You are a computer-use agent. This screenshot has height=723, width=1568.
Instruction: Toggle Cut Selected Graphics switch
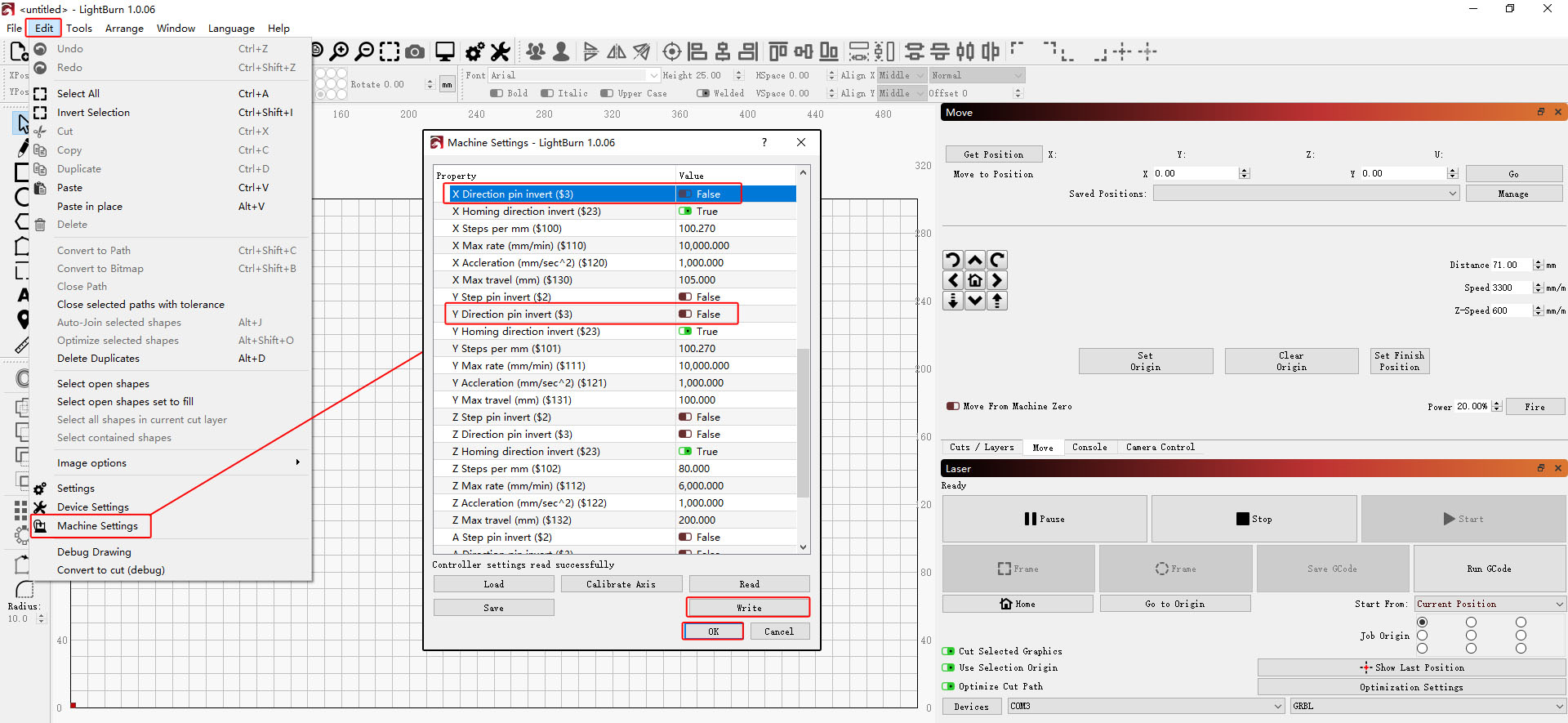coord(948,651)
